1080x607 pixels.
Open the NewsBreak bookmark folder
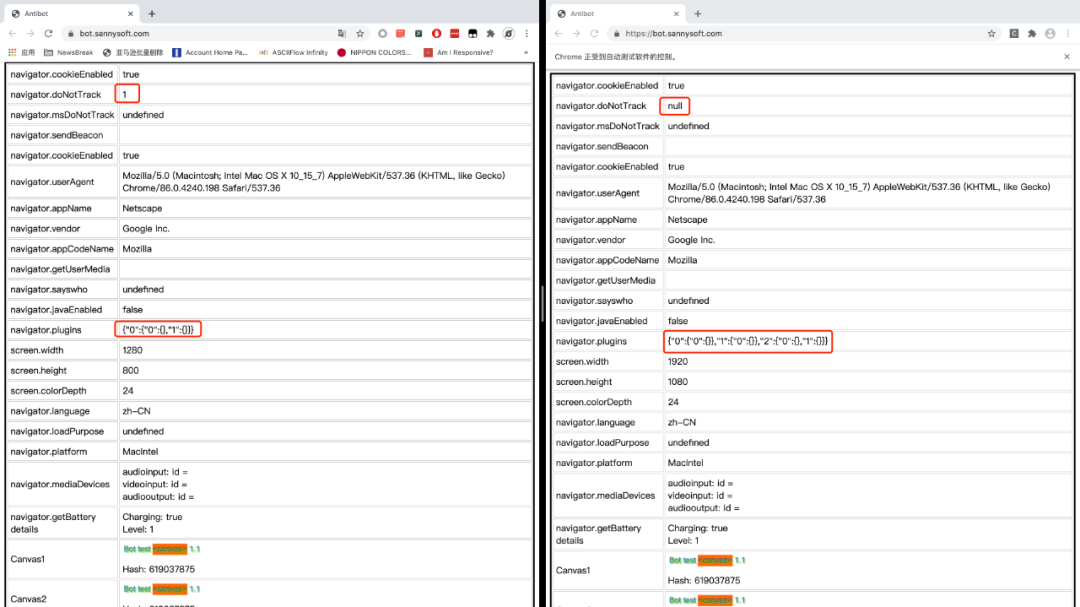pos(68,52)
